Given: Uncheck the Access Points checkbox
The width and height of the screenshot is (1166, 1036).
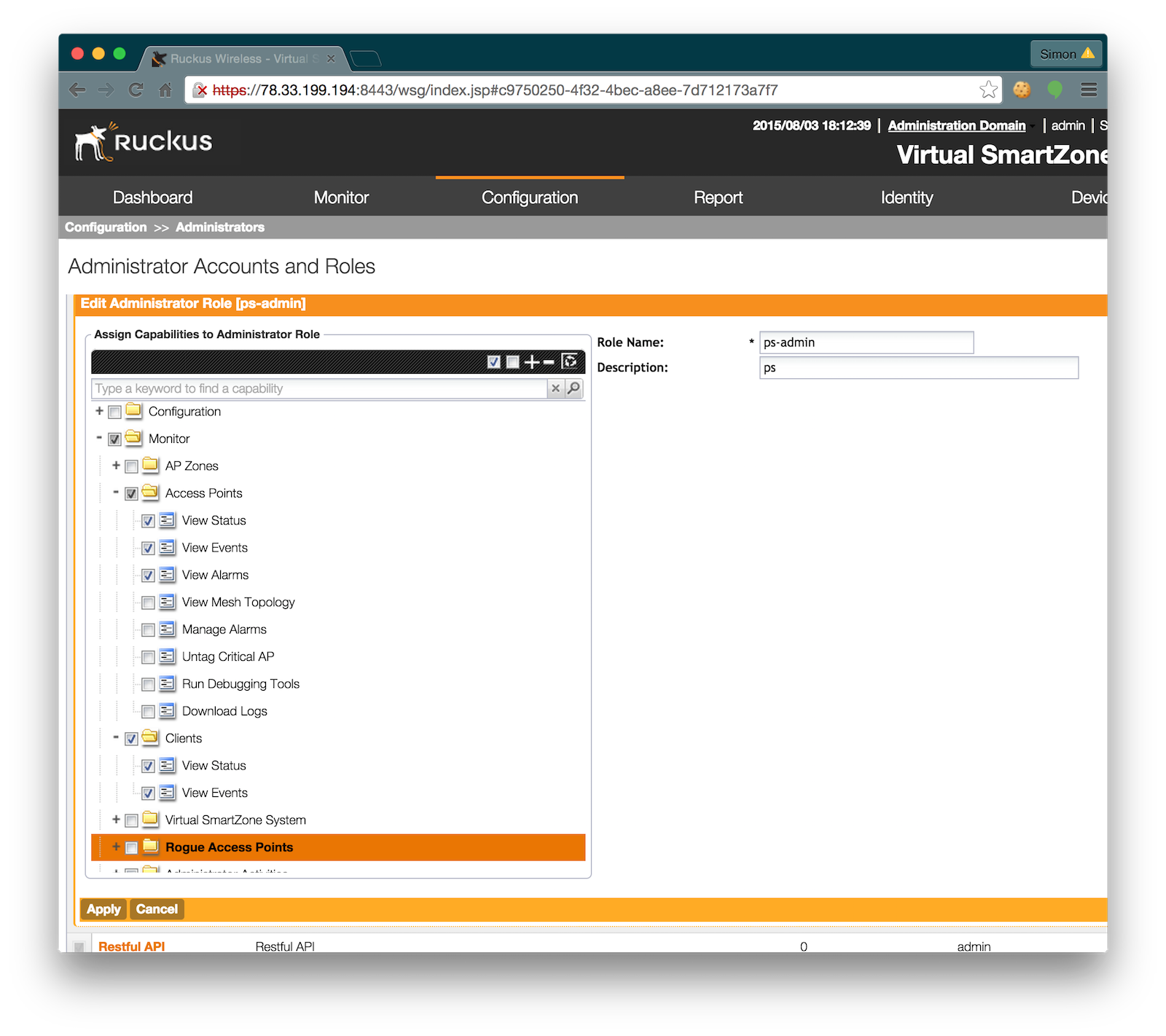Looking at the screenshot, I should tap(131, 494).
